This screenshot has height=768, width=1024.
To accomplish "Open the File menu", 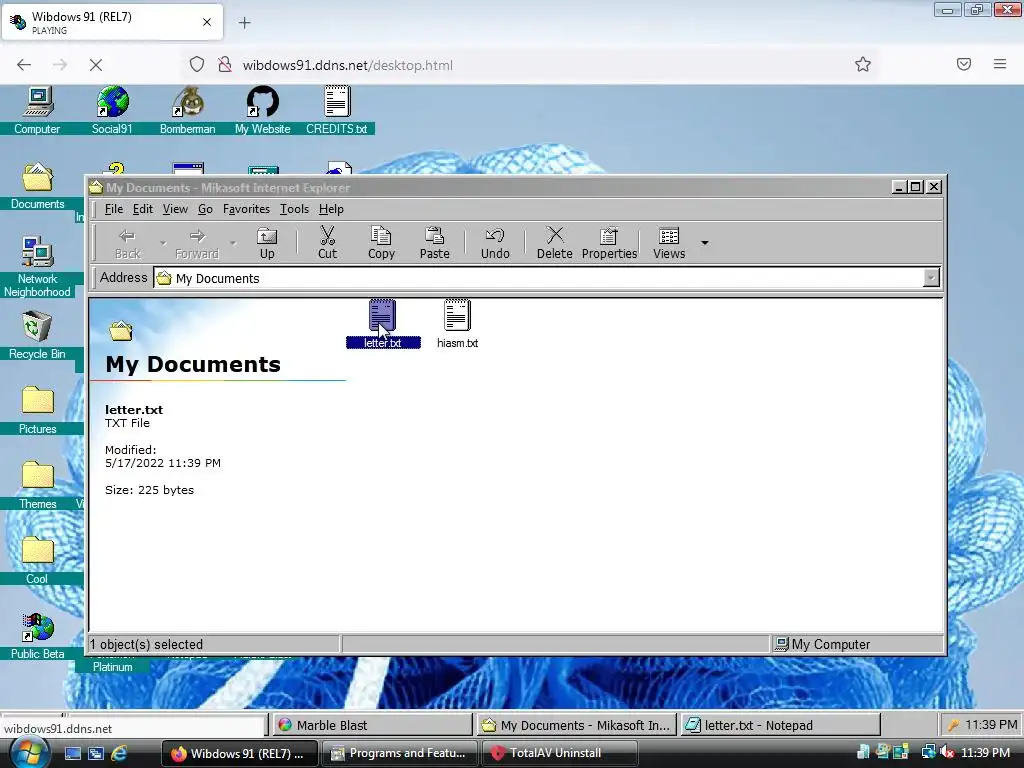I will click(114, 209).
